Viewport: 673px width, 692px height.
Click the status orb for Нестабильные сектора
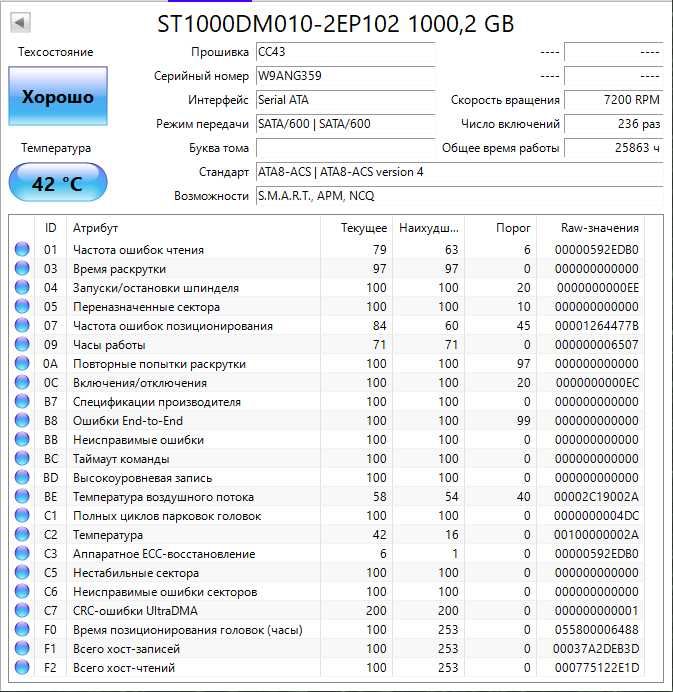pos(22,572)
